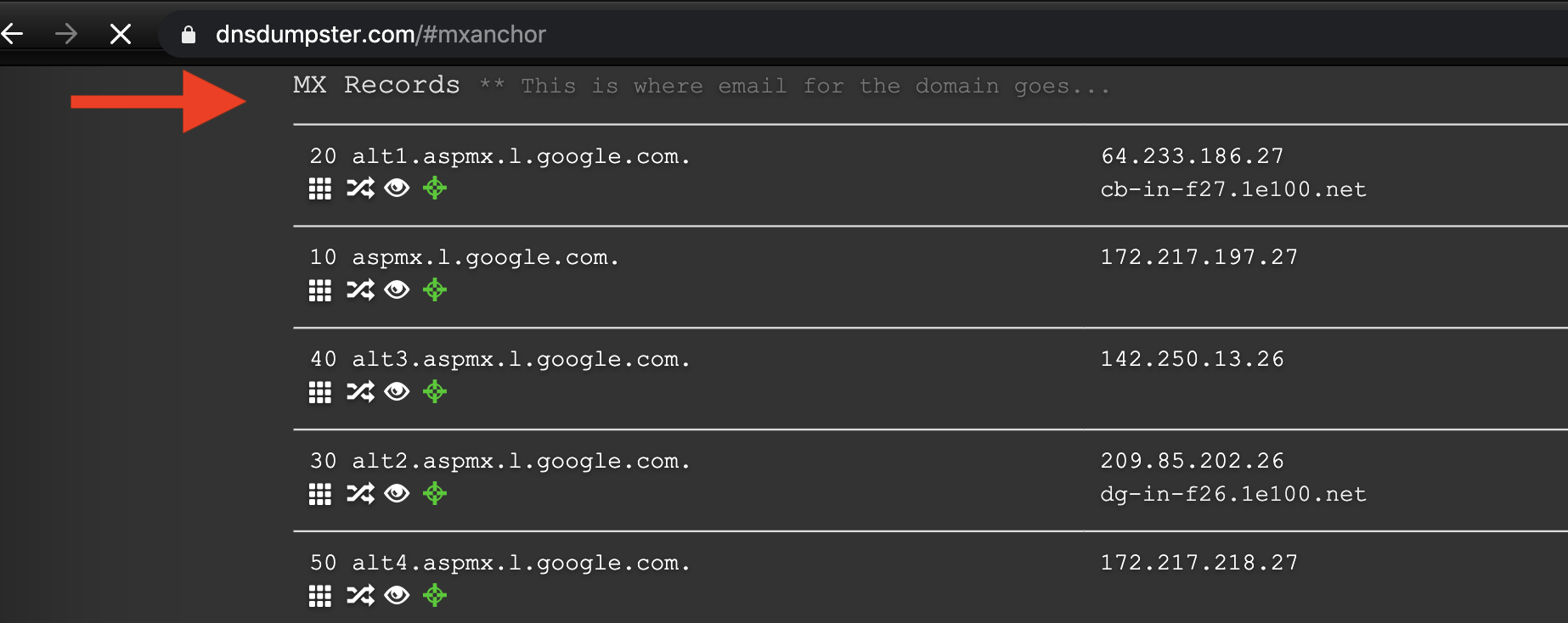Click IP address 64.233.186.27
The height and width of the screenshot is (623, 1568).
(1192, 156)
